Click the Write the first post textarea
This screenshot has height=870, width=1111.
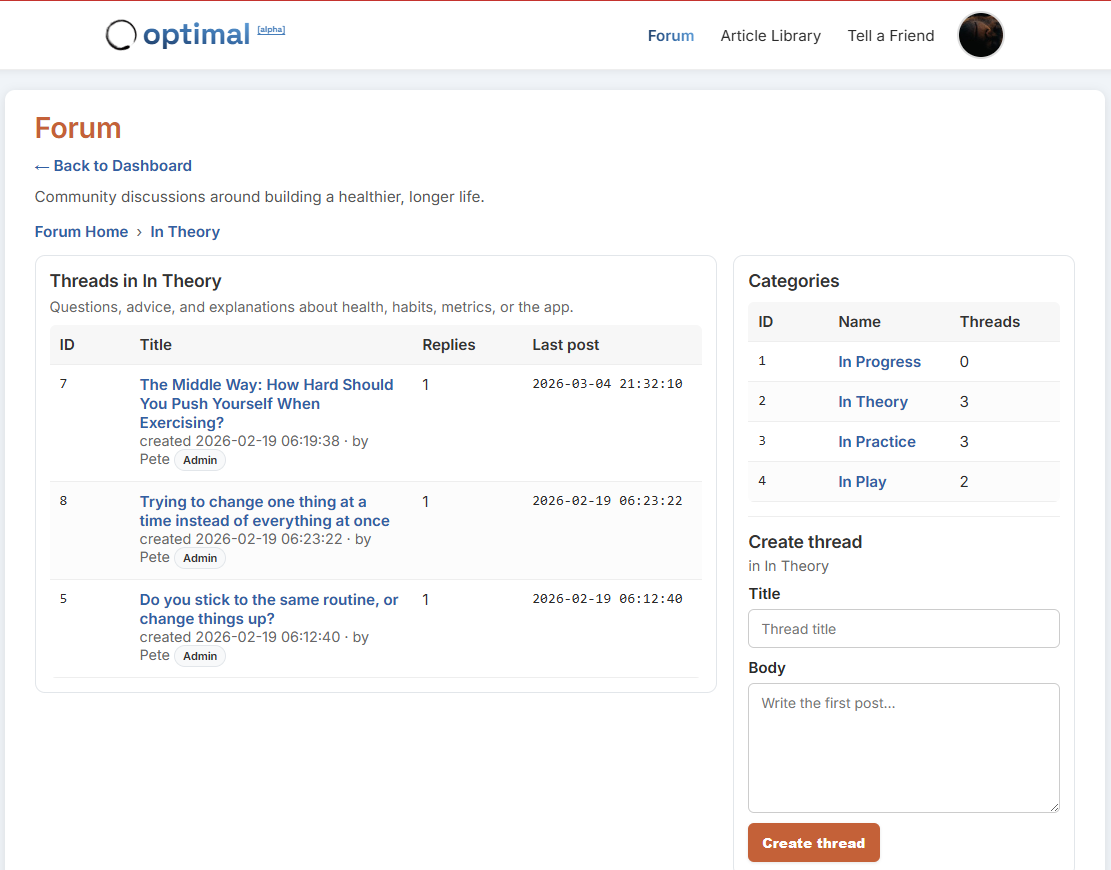(x=903, y=747)
